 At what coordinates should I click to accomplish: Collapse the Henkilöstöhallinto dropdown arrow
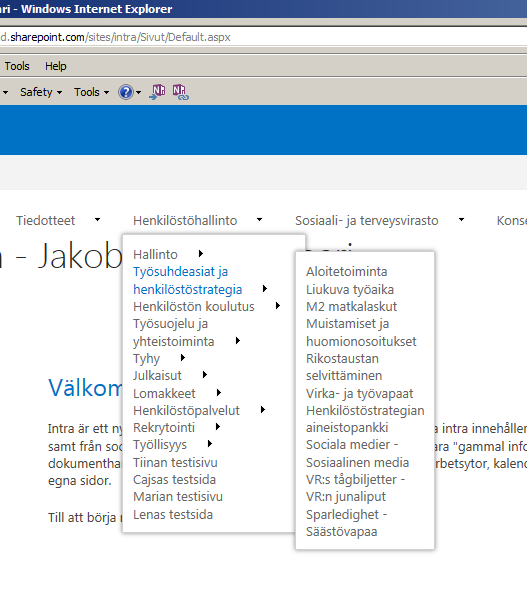click(x=259, y=220)
